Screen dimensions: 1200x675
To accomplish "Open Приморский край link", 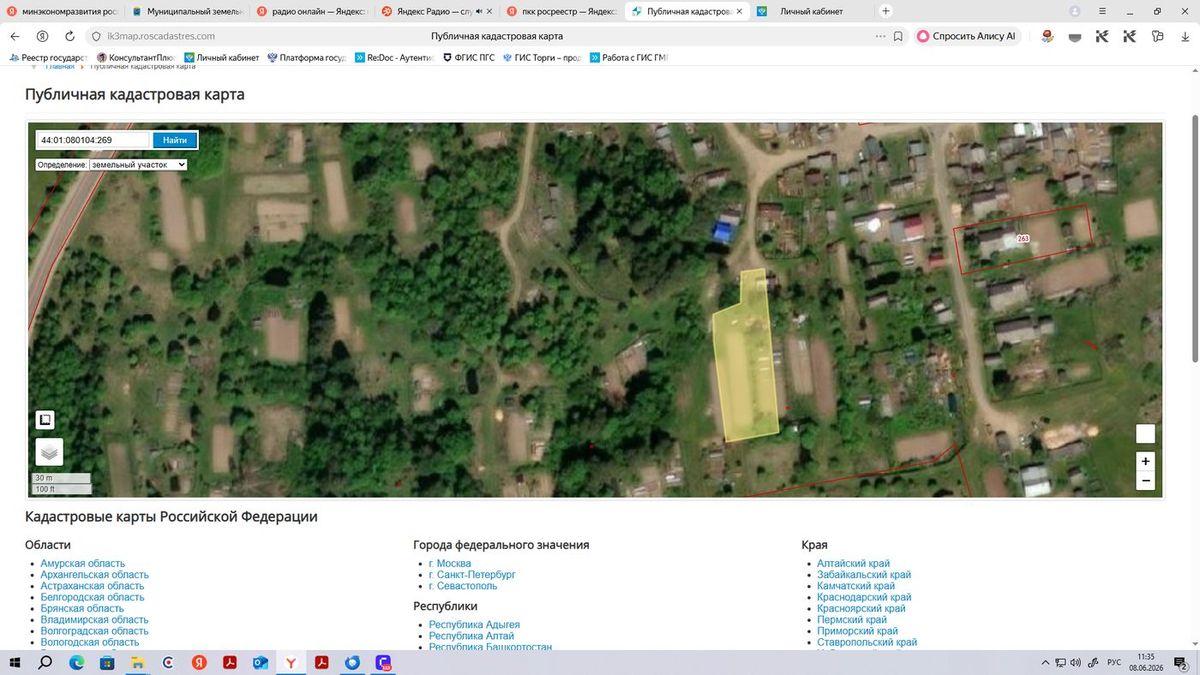I will (857, 631).
